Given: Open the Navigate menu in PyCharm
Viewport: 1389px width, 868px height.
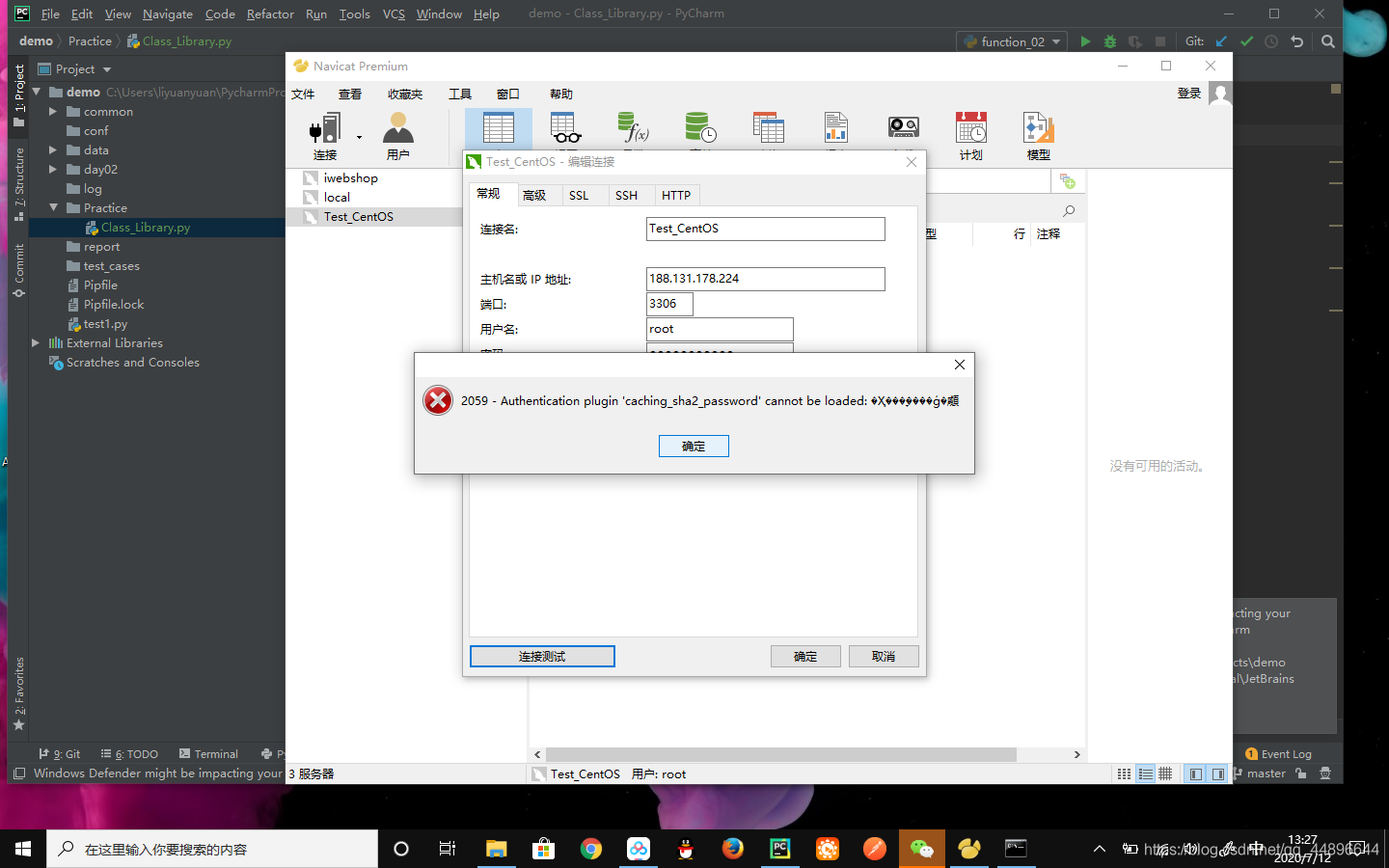Looking at the screenshot, I should coord(167,14).
